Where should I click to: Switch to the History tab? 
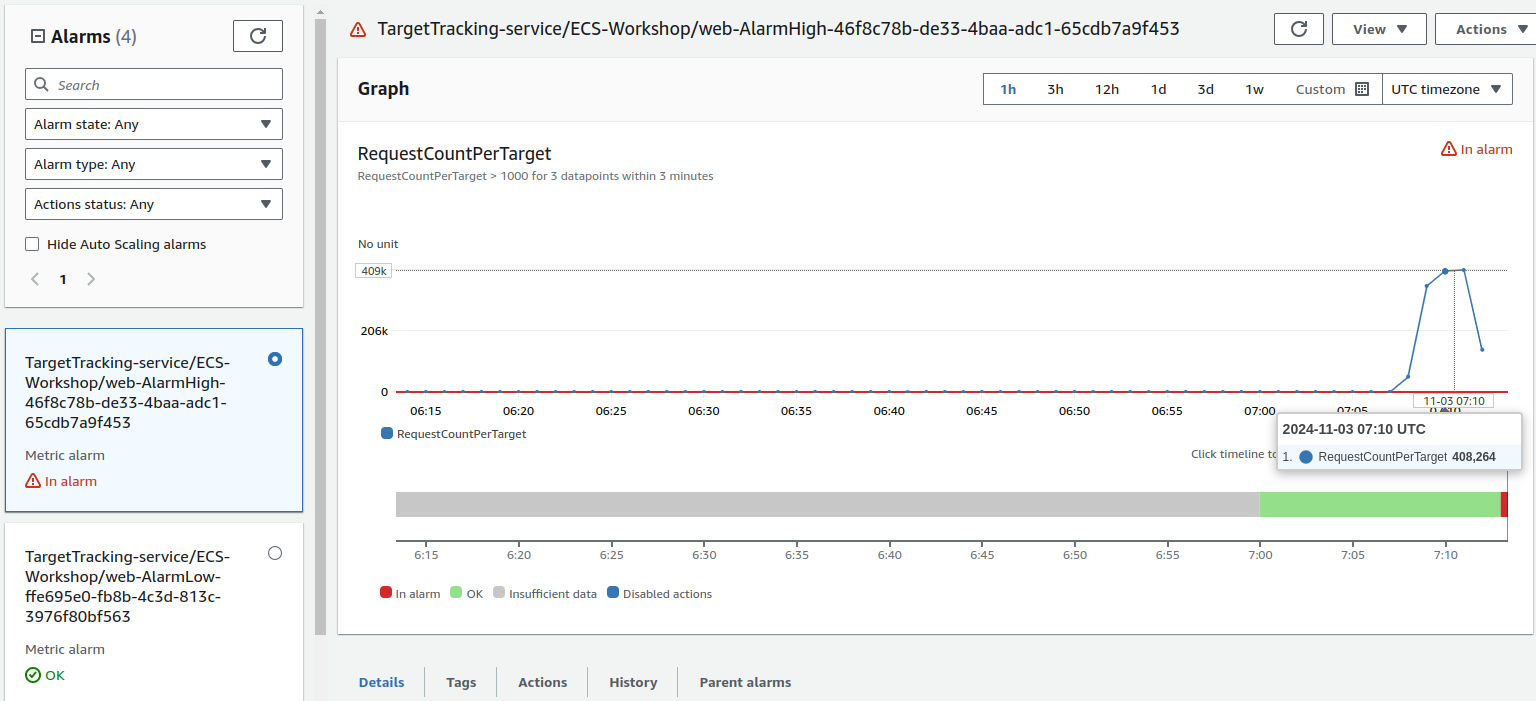(x=633, y=682)
